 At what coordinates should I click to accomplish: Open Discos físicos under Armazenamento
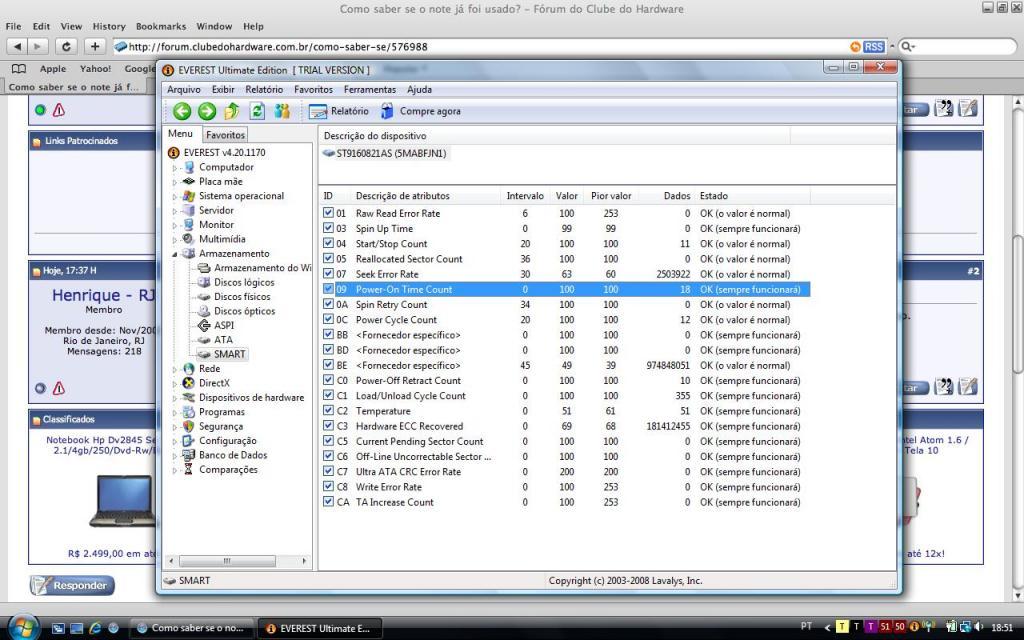point(242,296)
